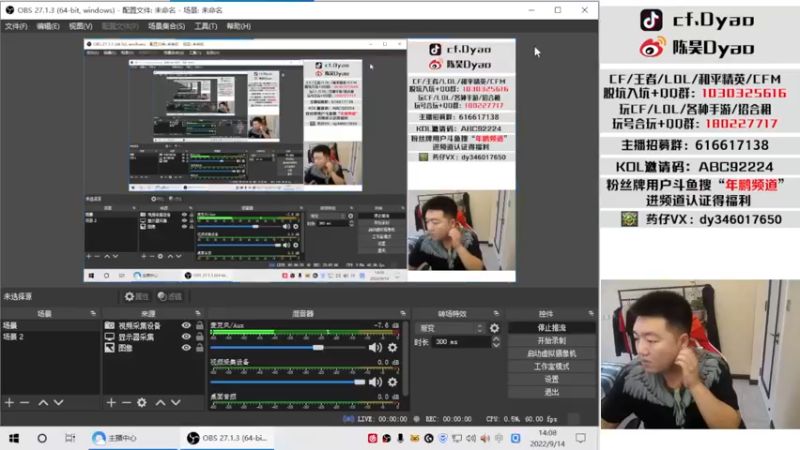Select 场景 2 in the scenes list

click(50, 337)
